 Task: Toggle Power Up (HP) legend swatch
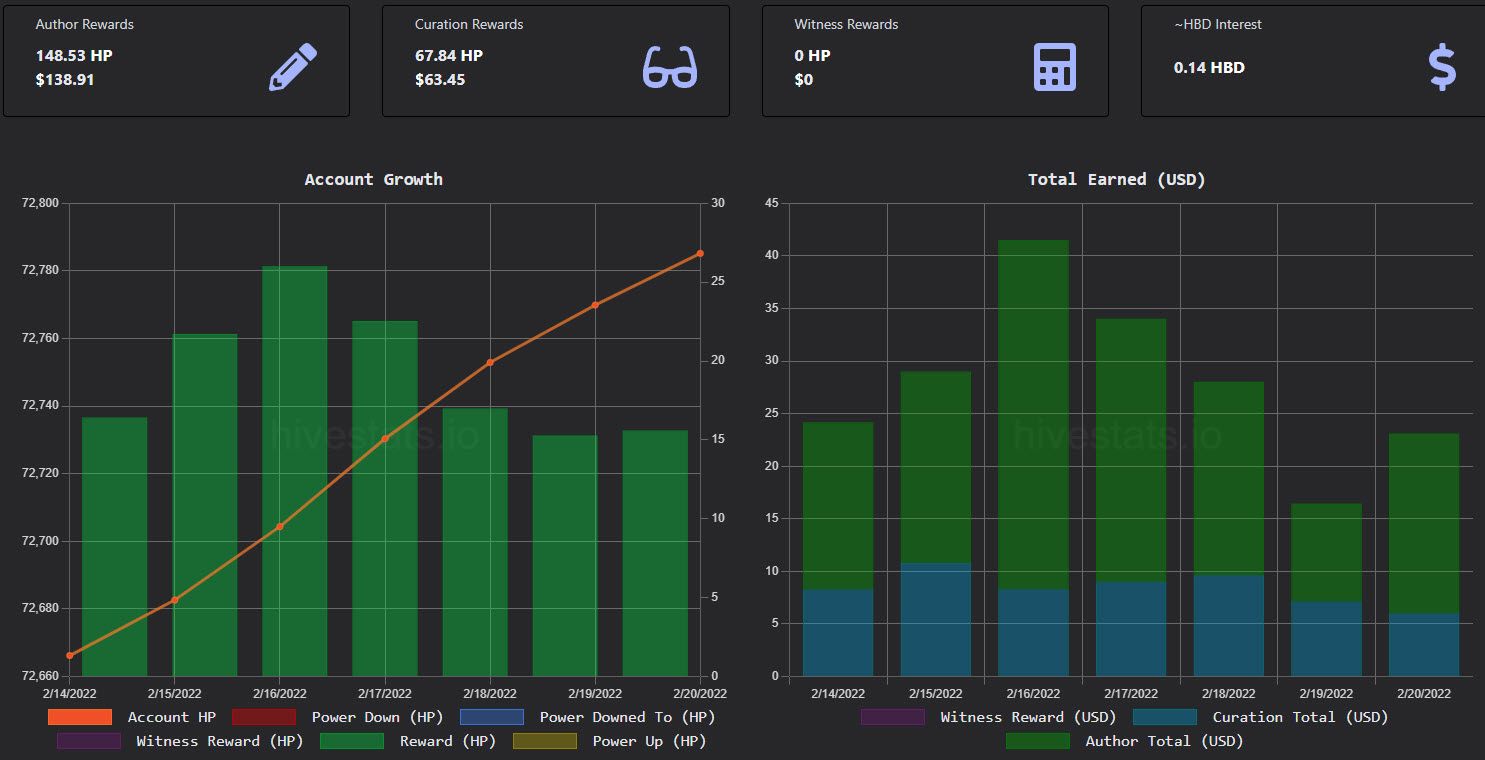click(x=545, y=741)
